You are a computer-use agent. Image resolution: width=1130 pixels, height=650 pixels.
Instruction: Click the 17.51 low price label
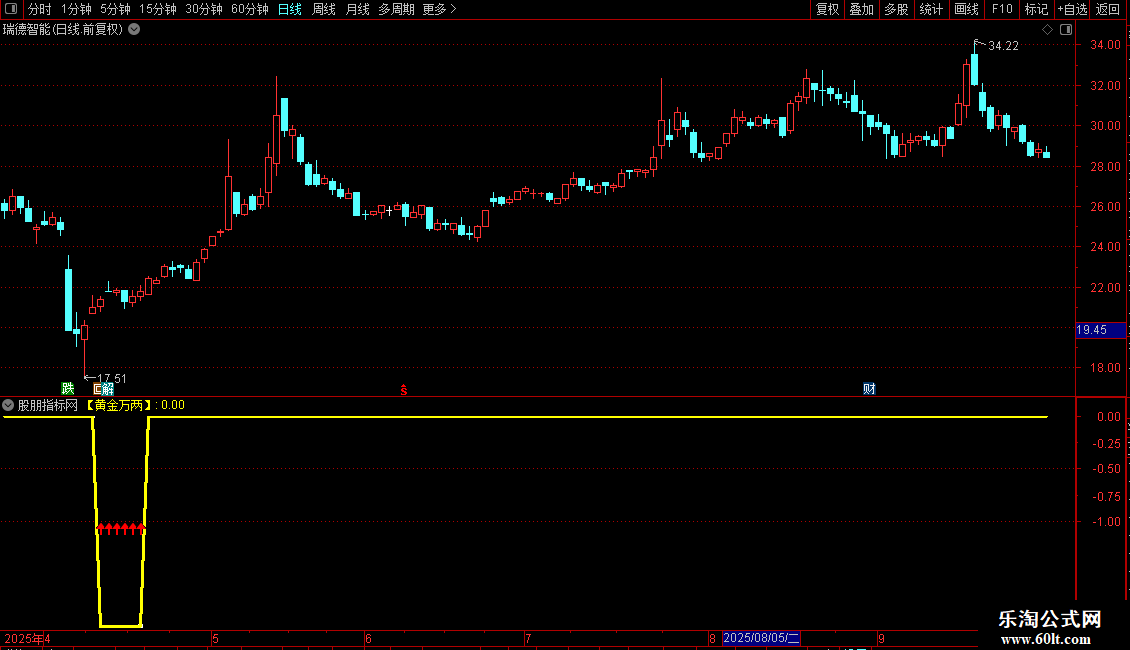[112, 378]
